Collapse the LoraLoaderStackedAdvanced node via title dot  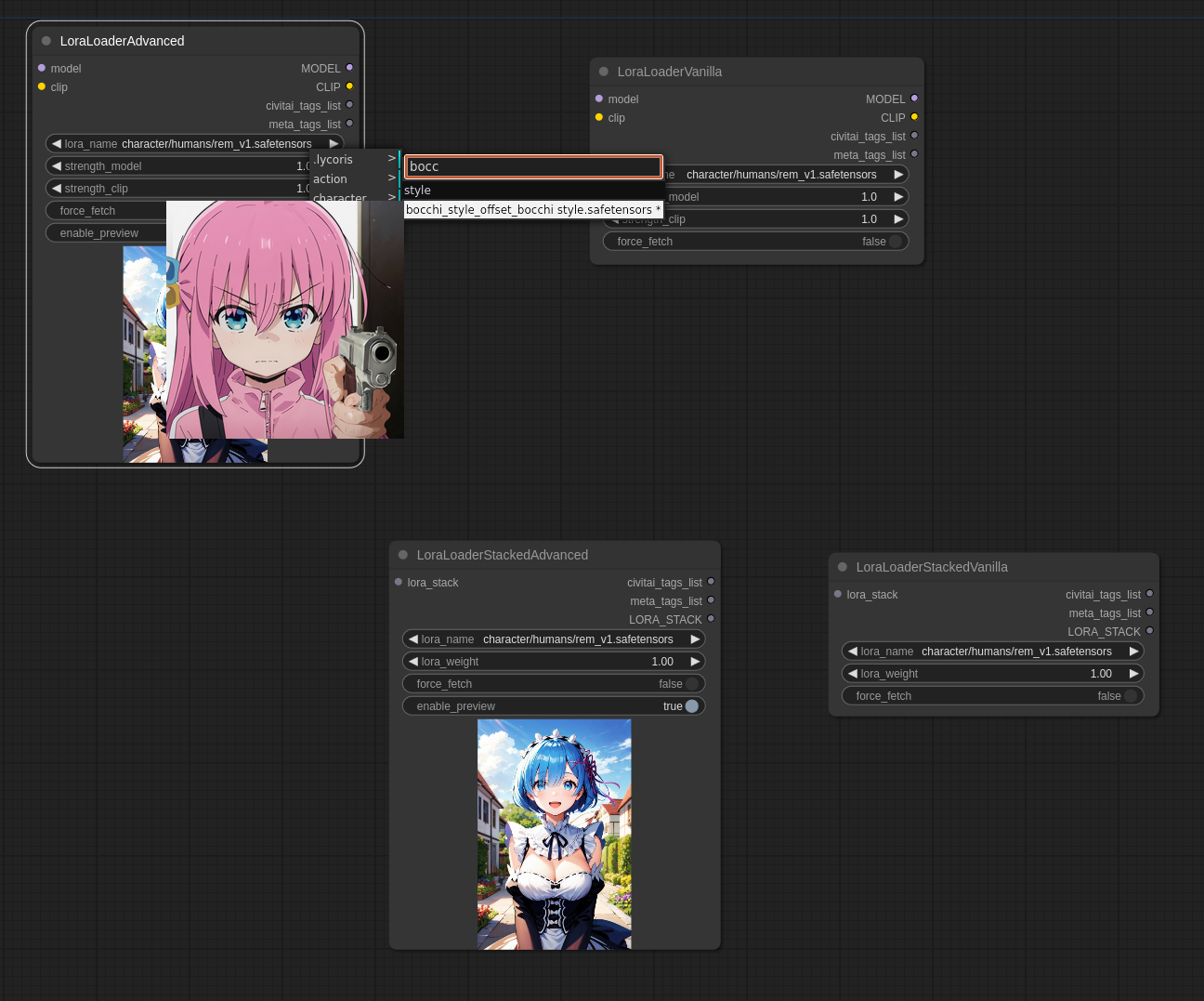pos(403,555)
